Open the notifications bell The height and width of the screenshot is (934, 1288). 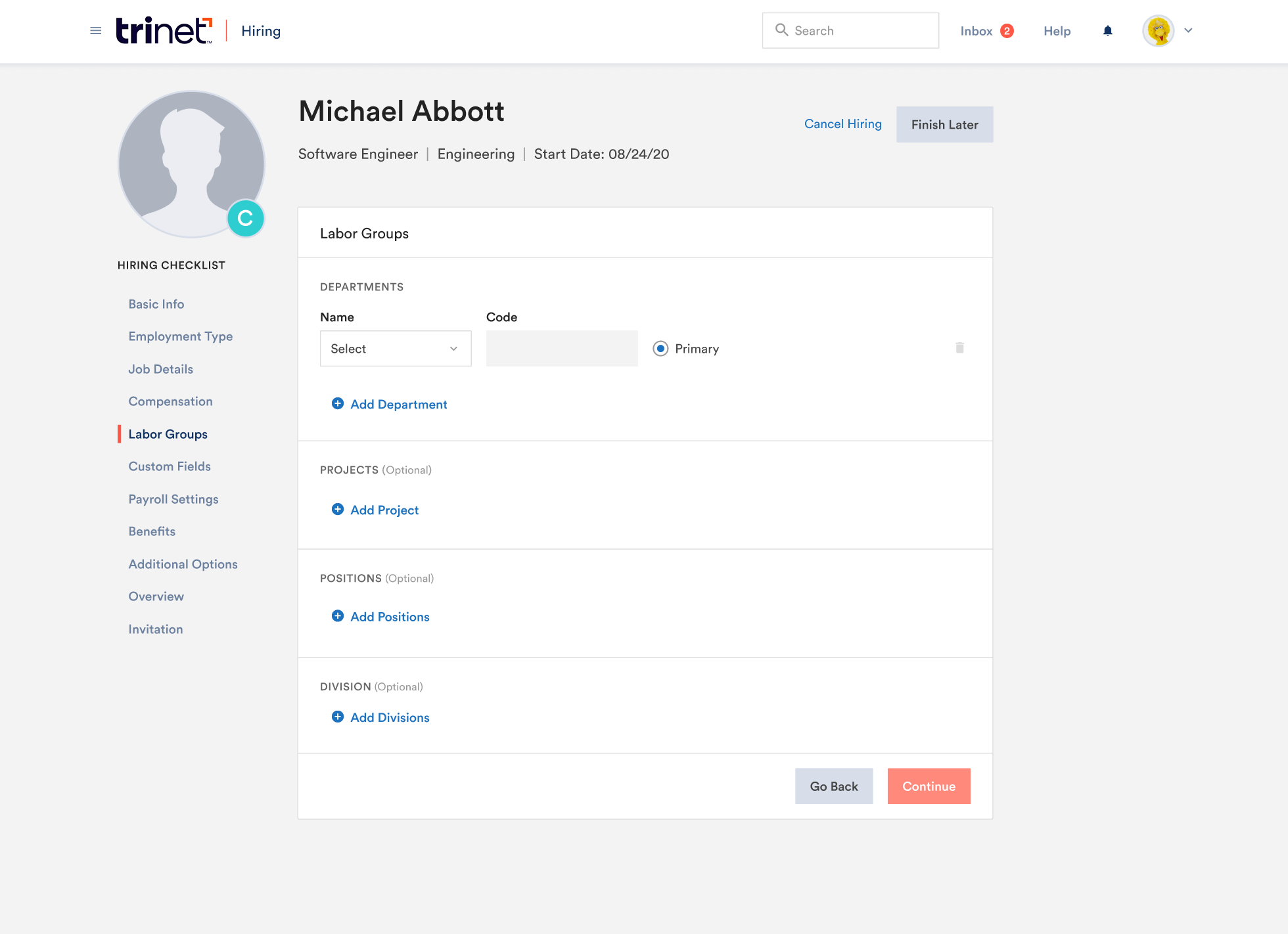(1107, 31)
